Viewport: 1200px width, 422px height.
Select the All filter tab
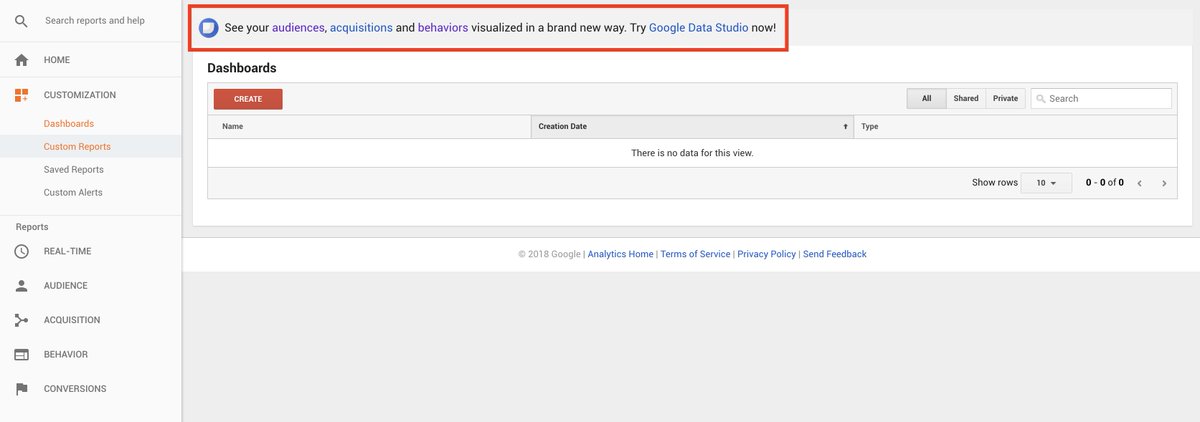pos(927,98)
